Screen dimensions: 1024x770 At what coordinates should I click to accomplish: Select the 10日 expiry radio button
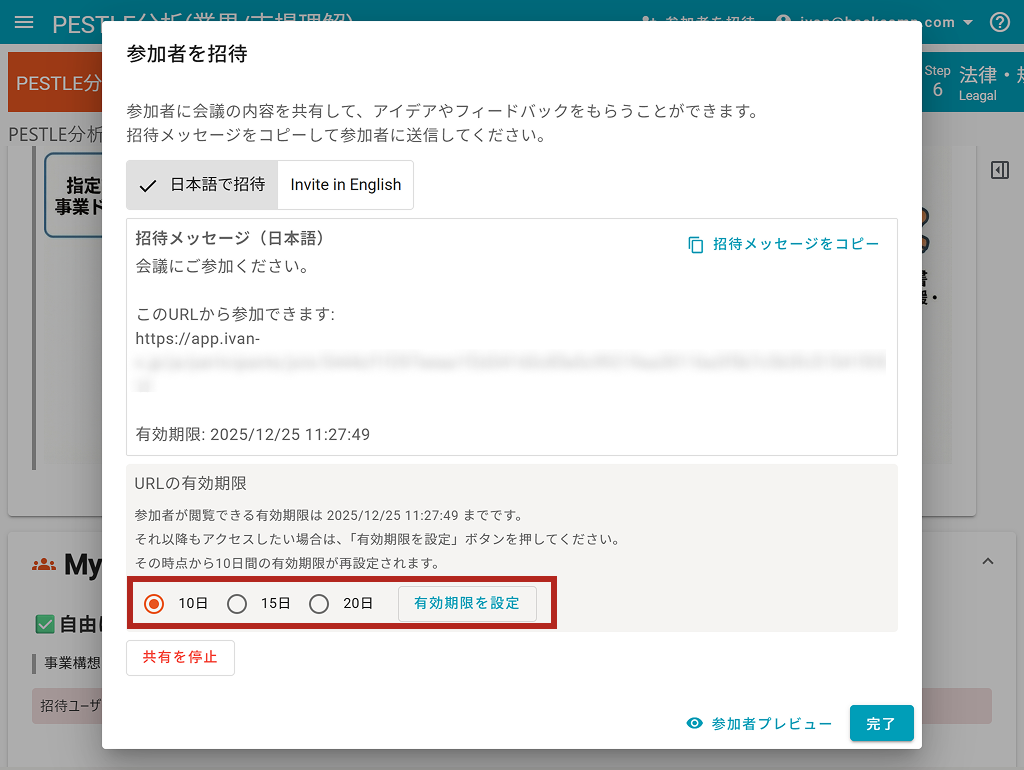[154, 604]
